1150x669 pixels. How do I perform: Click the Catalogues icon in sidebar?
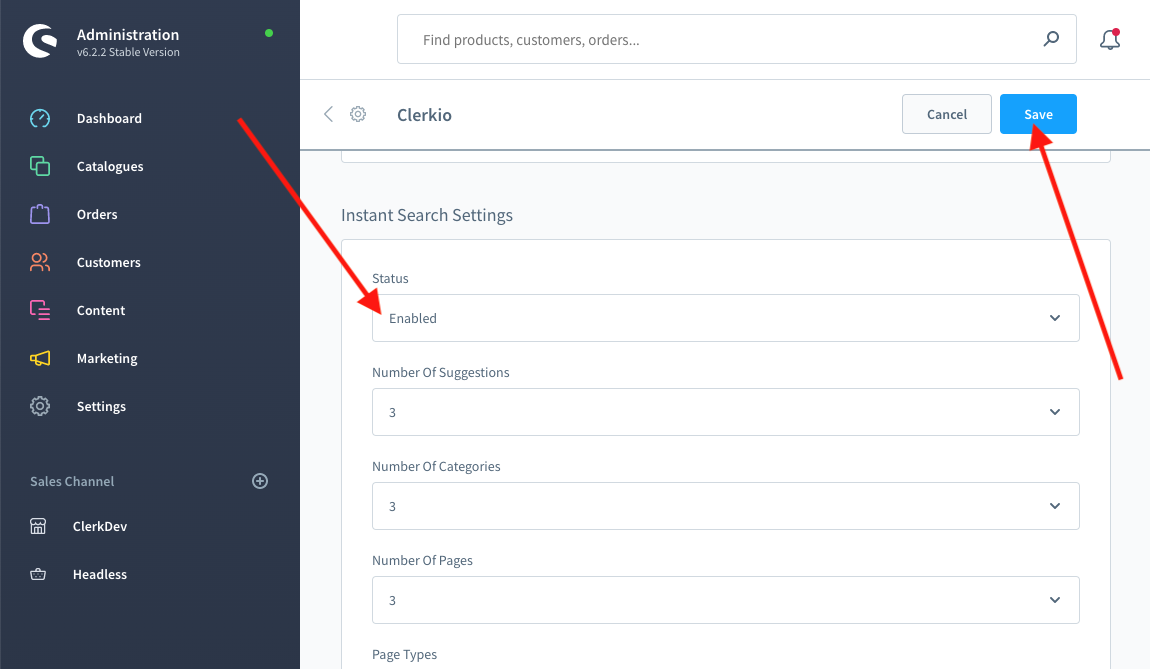pyautogui.click(x=40, y=166)
